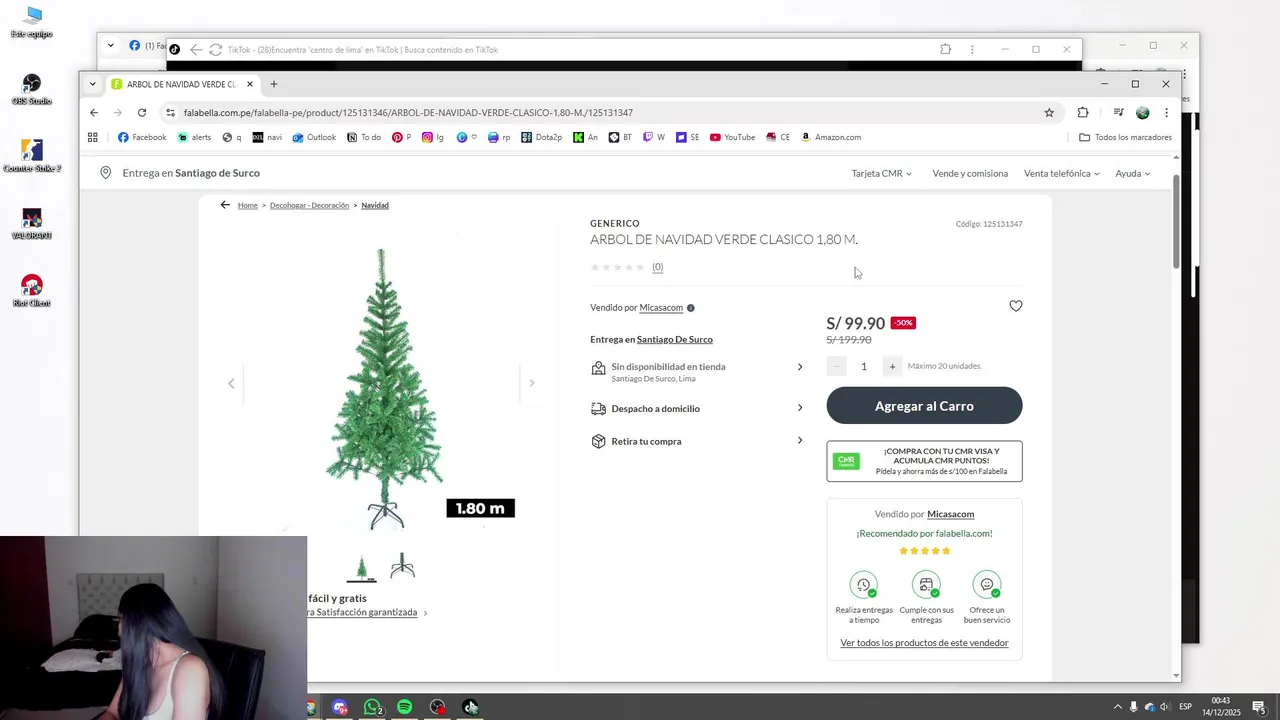The height and width of the screenshot is (720, 1280).
Task: Open Todos los marcadores folder
Action: [x=1125, y=137]
